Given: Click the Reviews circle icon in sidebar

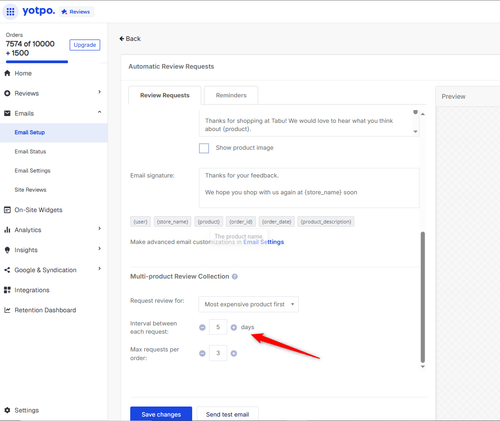Looking at the screenshot, I should [7, 93].
